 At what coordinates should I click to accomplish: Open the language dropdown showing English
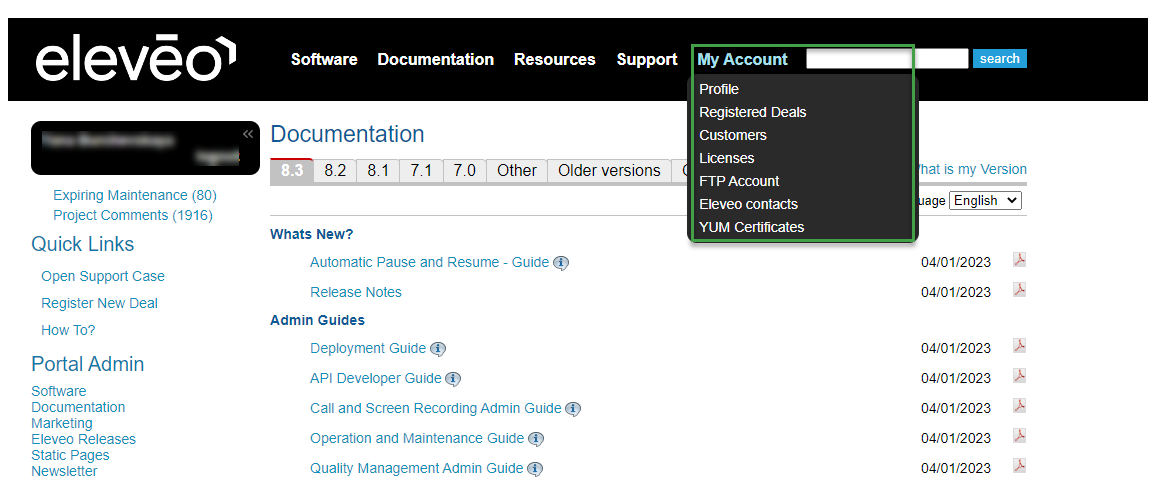point(985,200)
